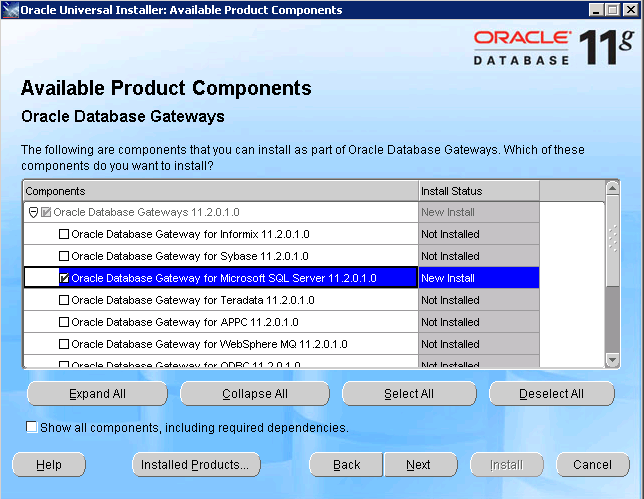The image size is (644, 499).
Task: Click Not Installed status for Sybase row
Action: (x=479, y=256)
